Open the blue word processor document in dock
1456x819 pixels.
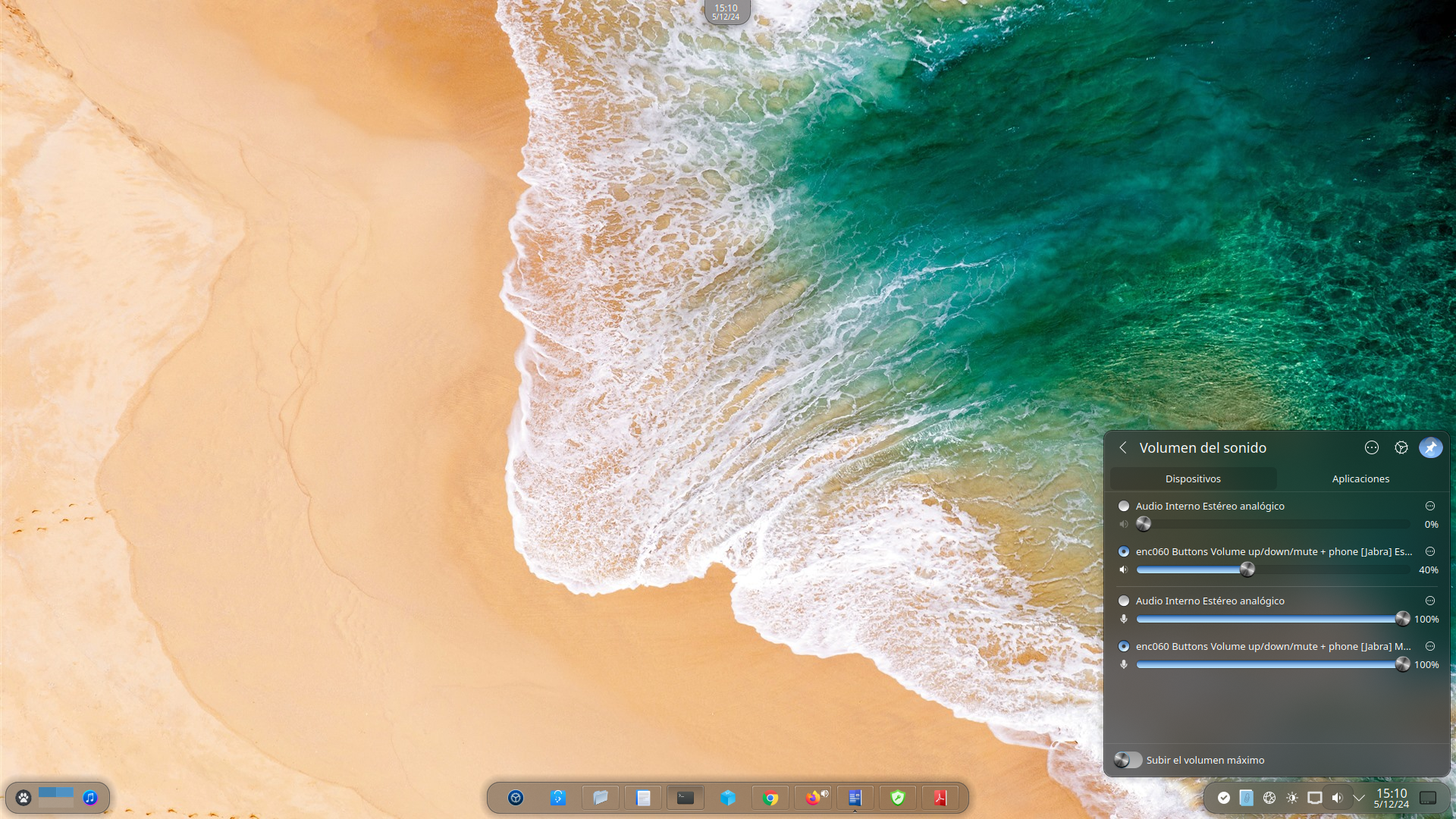click(855, 798)
